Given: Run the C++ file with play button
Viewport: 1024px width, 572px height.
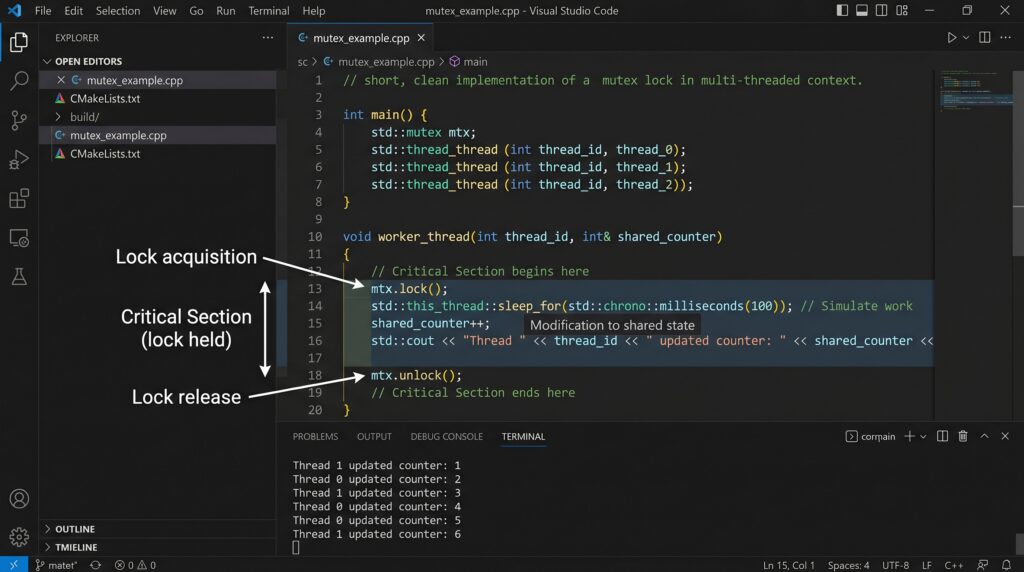Looking at the screenshot, I should [x=952, y=38].
